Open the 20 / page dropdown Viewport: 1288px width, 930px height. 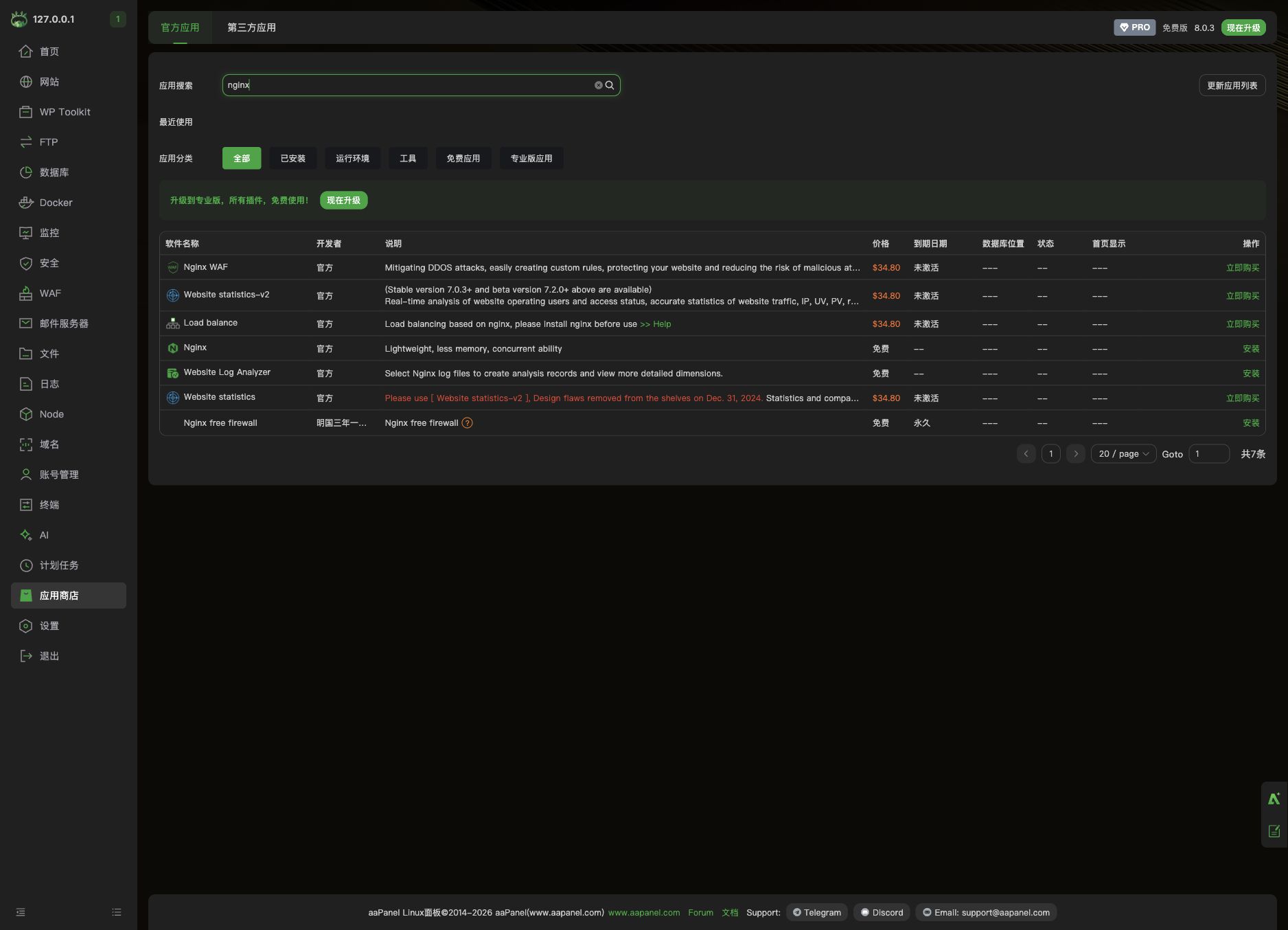coord(1123,454)
